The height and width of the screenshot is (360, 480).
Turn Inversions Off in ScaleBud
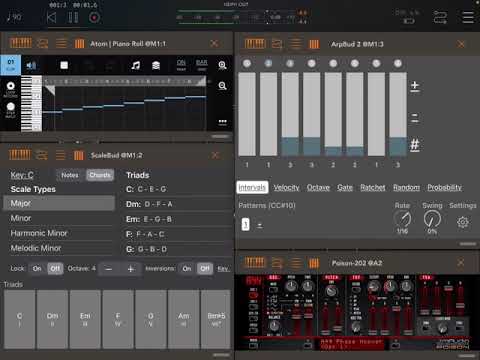[205, 268]
